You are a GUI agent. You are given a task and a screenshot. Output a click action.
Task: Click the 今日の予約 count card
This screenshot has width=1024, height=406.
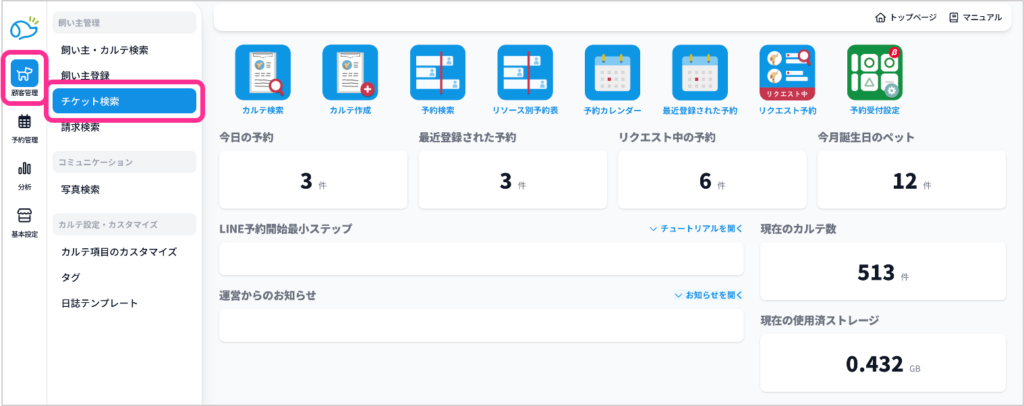(x=312, y=181)
